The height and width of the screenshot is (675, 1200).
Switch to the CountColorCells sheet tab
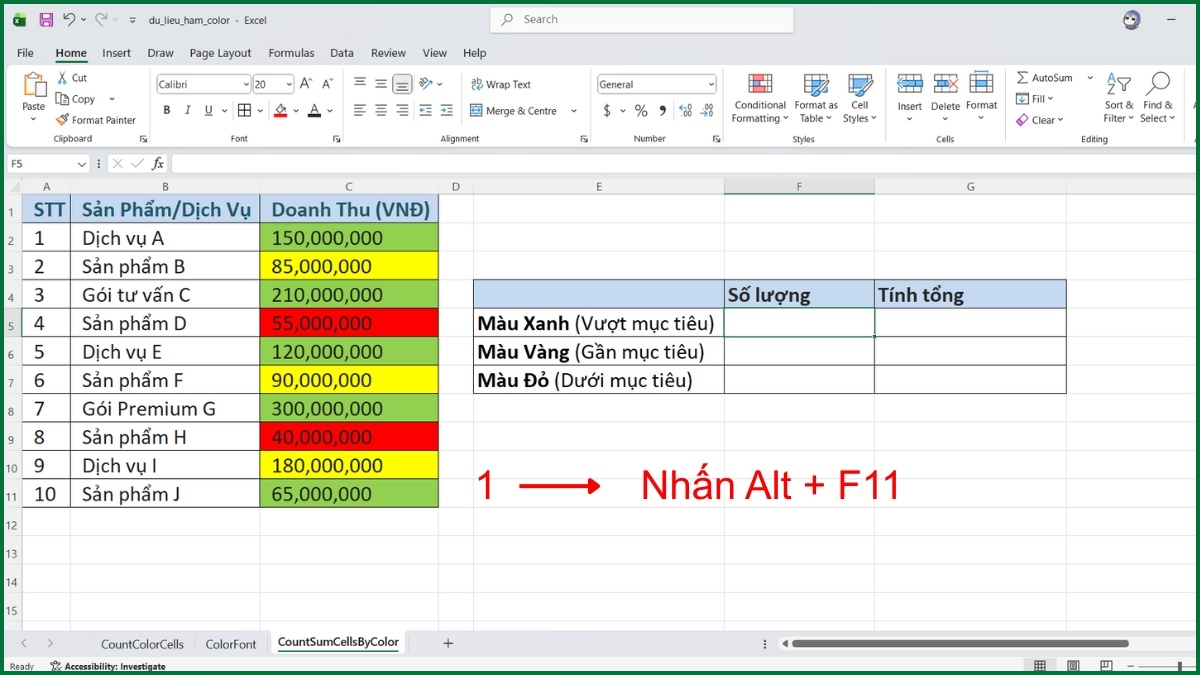tap(142, 644)
